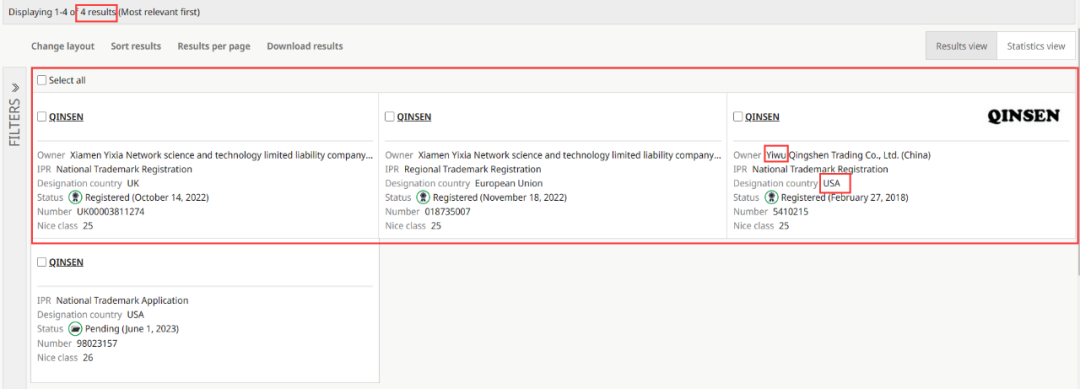The width and height of the screenshot is (1080, 389).
Task: Open the QINSEN logo image thumbnail
Action: coord(1024,116)
